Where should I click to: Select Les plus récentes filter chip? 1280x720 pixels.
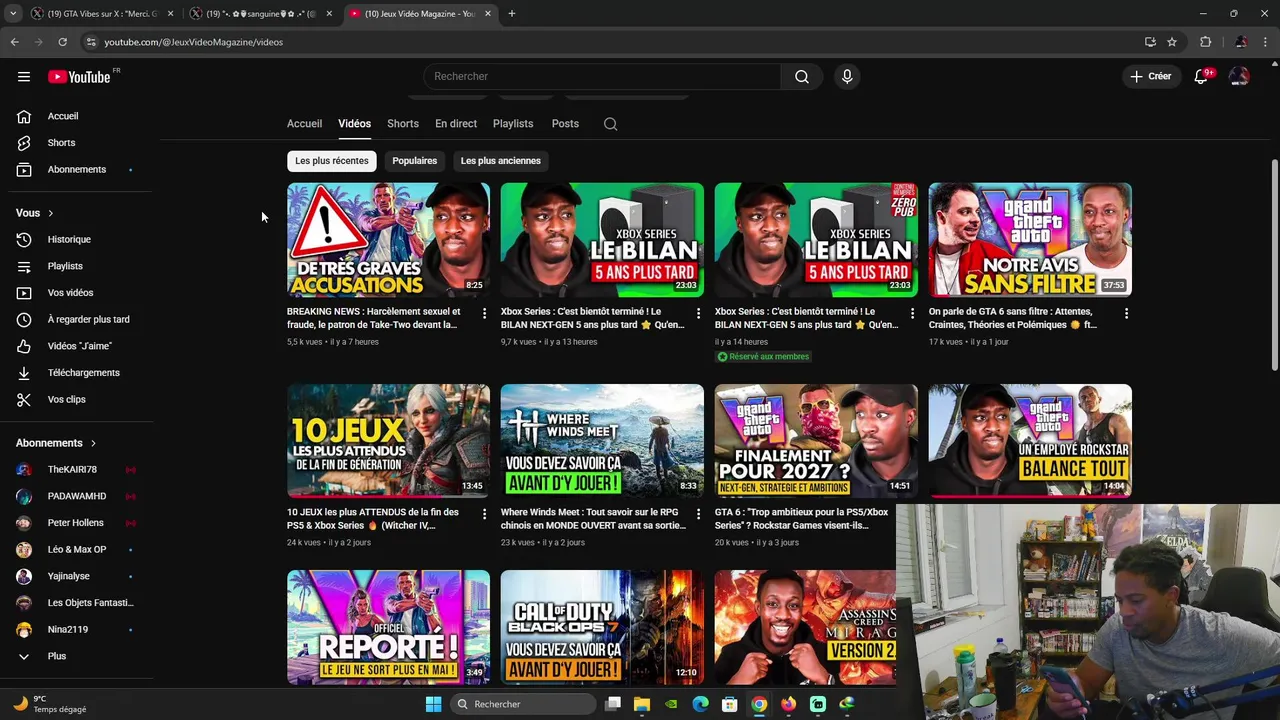tap(332, 161)
